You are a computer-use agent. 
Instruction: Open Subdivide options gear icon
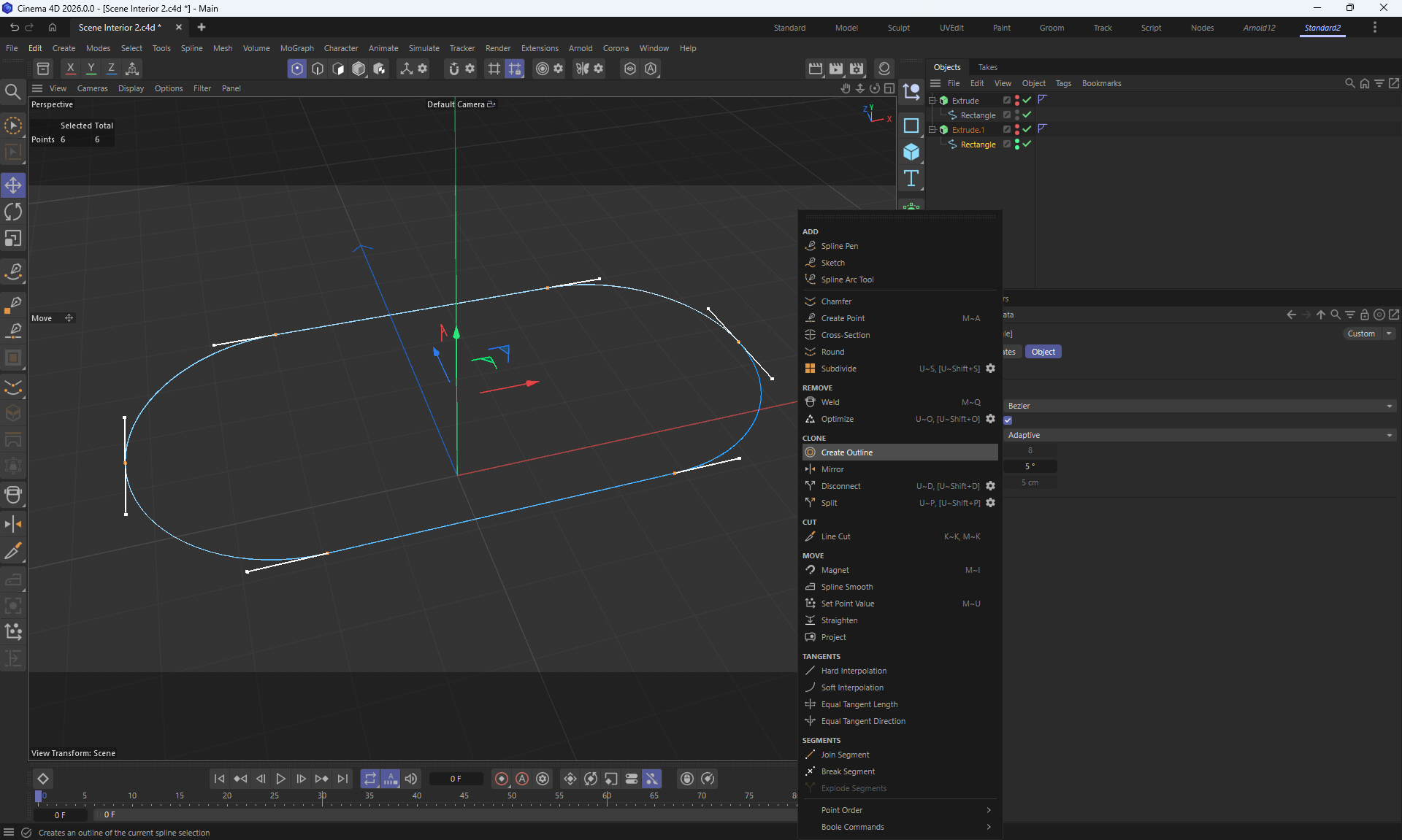(x=990, y=369)
